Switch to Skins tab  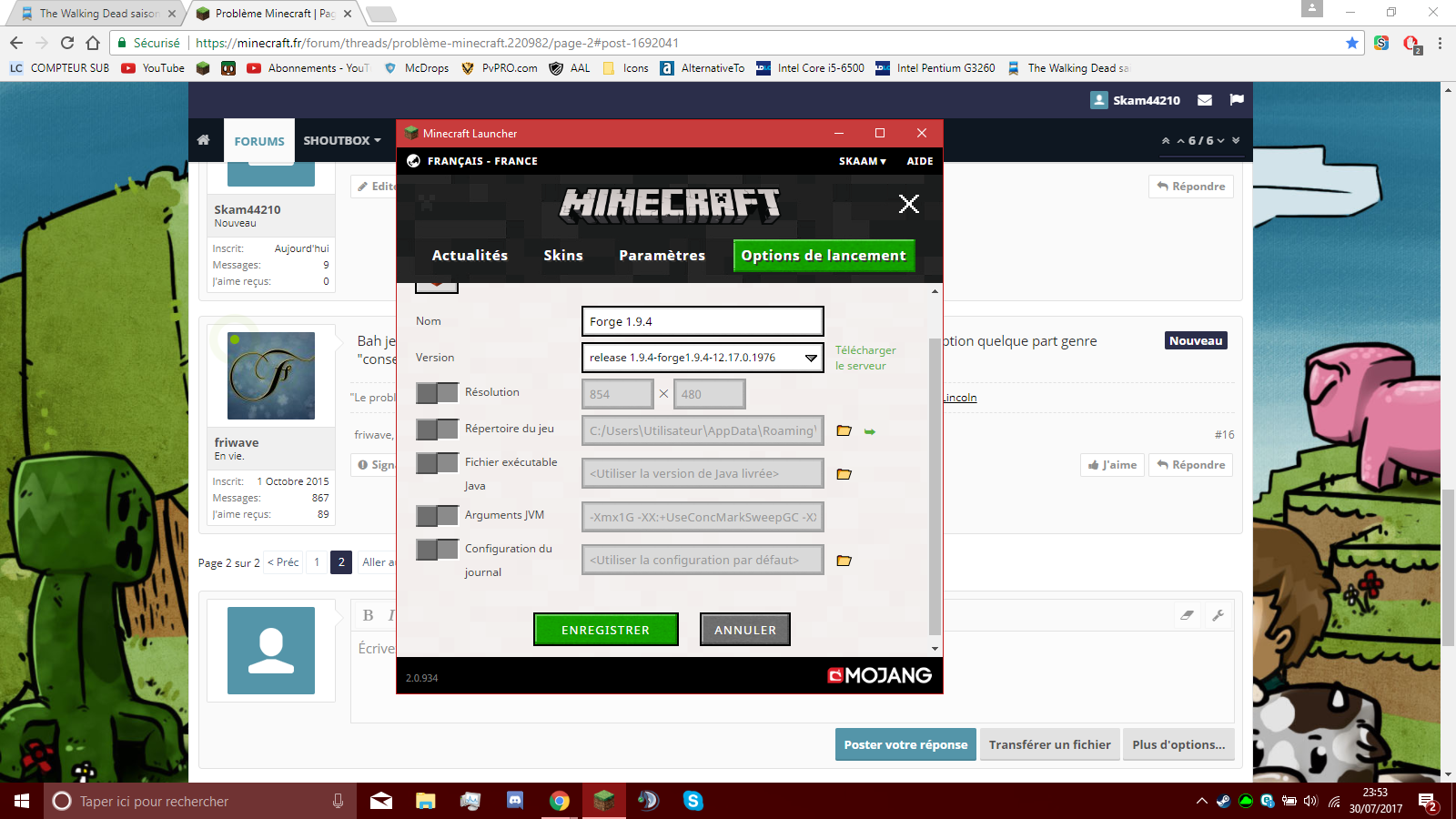tap(563, 256)
